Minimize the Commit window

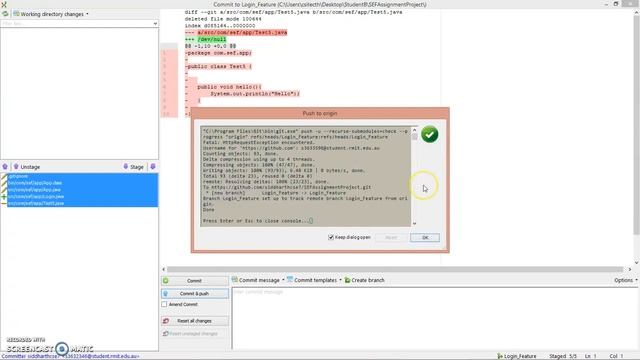point(606,4)
